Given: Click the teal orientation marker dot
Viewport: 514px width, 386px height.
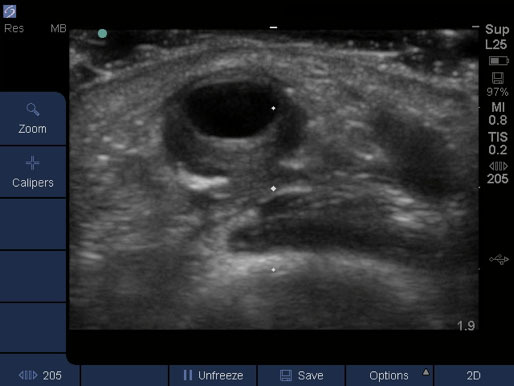Looking at the screenshot, I should point(102,33).
